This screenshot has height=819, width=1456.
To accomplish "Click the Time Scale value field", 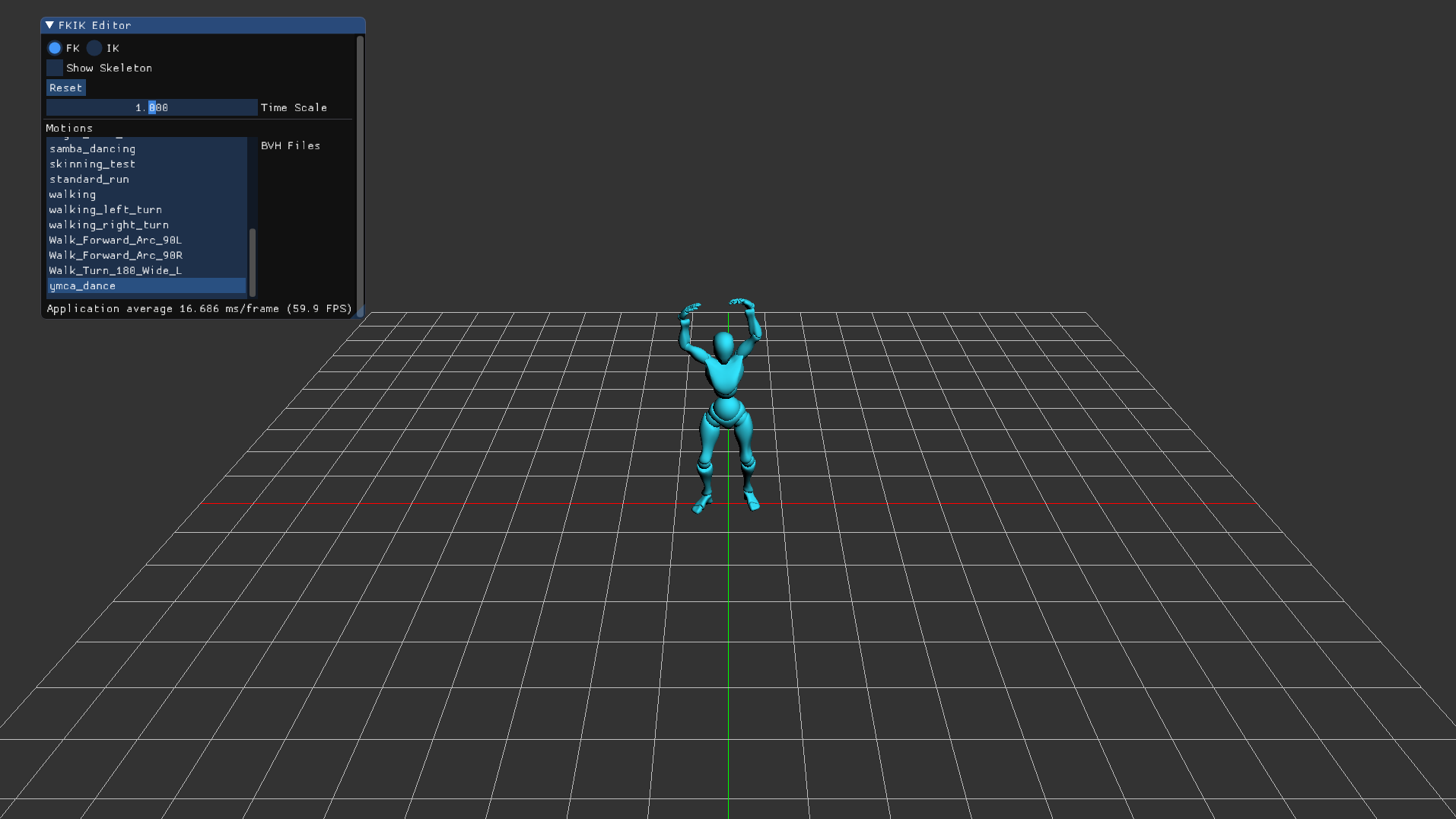I will (x=152, y=107).
